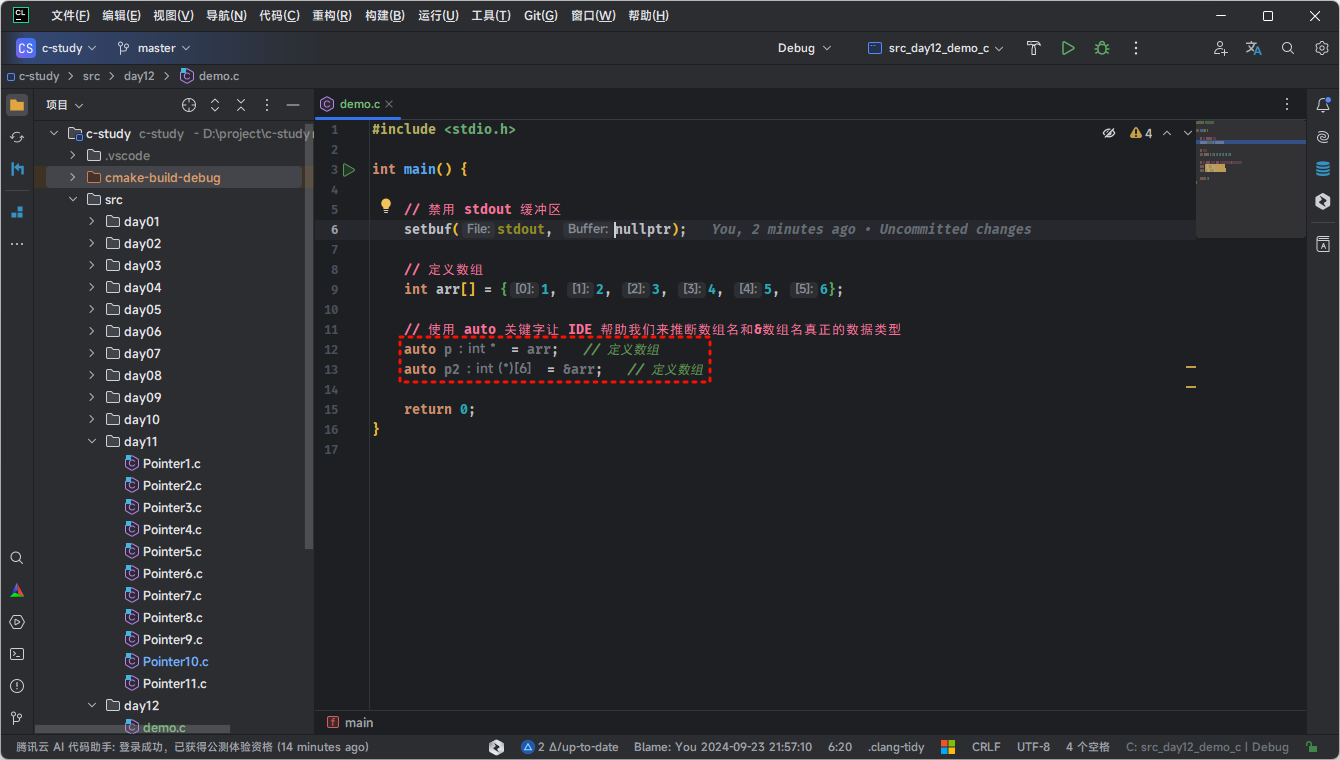Build project with hammer icon
Viewport: 1340px width, 760px height.
(1034, 48)
